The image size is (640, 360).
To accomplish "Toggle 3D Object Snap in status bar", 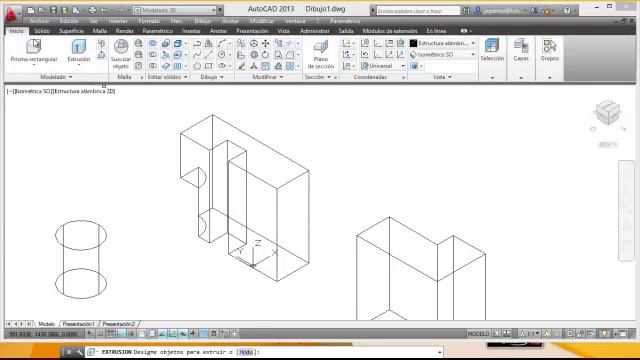I will [152, 334].
